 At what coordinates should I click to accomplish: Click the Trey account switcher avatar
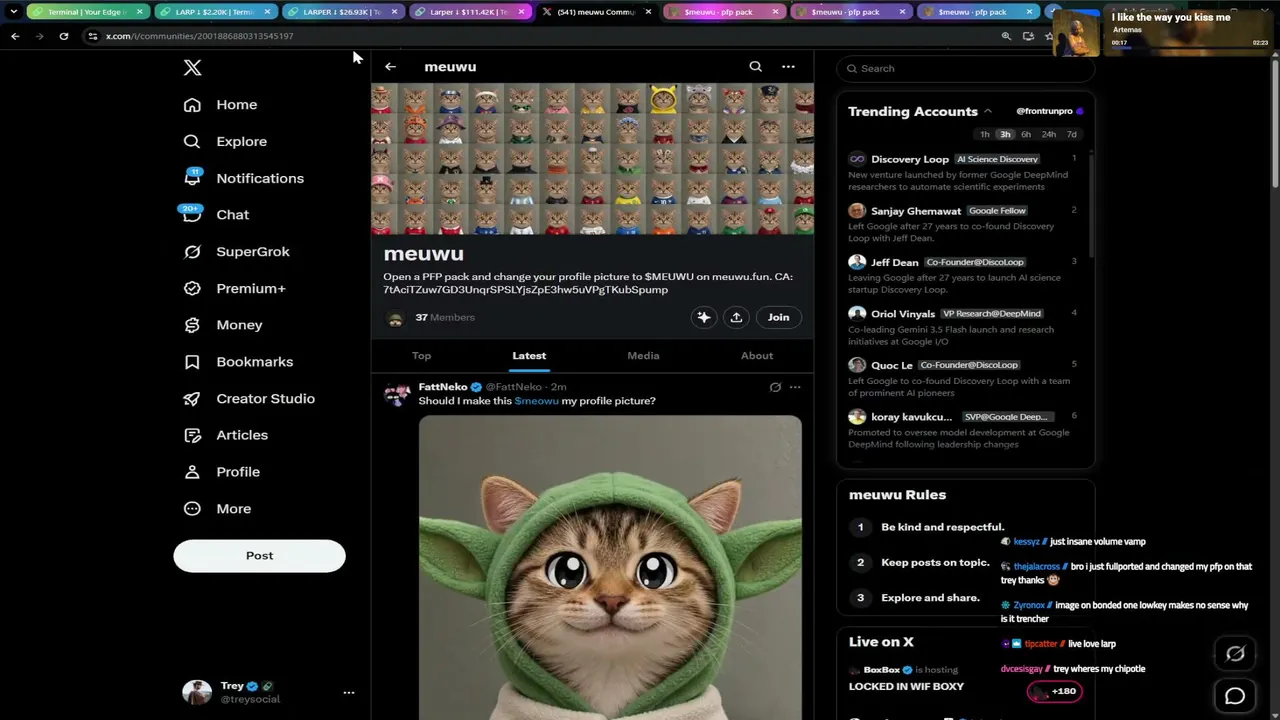tap(197, 692)
